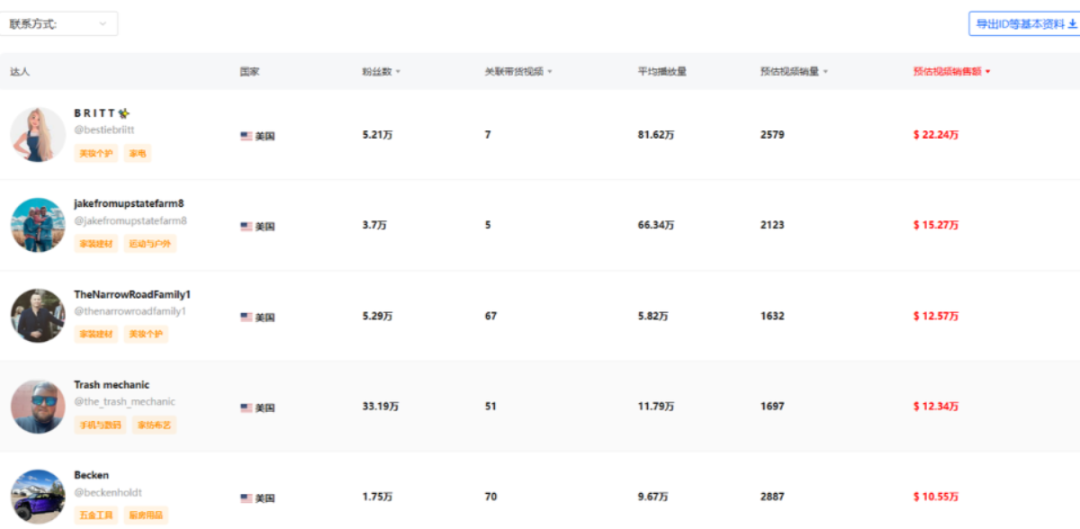Sort by 关联带货视频 column arrow

click(550, 72)
